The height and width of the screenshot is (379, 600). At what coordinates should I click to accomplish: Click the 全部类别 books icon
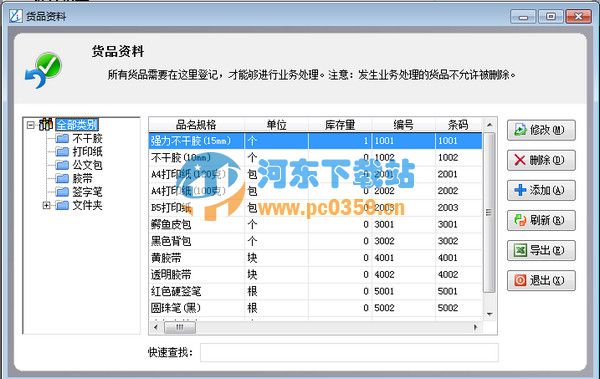click(46, 124)
